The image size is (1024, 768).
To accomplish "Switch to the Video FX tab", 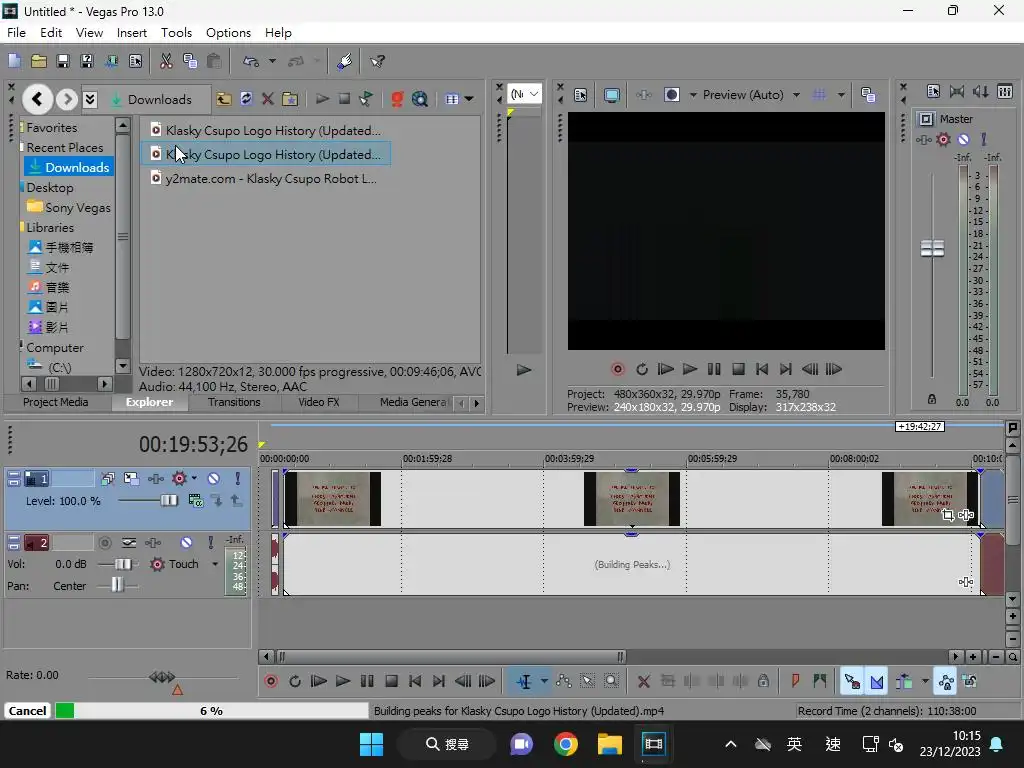I will point(319,402).
